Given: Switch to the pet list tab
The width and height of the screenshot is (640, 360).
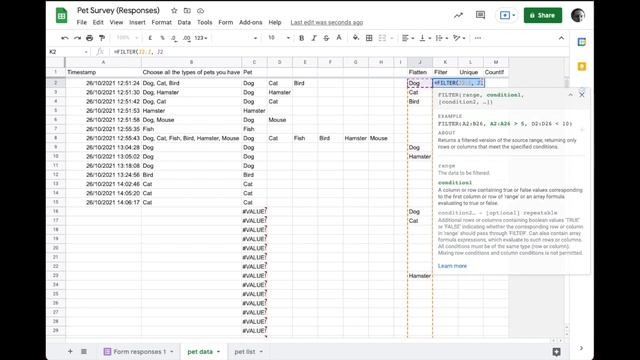Looking at the screenshot, I should pos(249,351).
